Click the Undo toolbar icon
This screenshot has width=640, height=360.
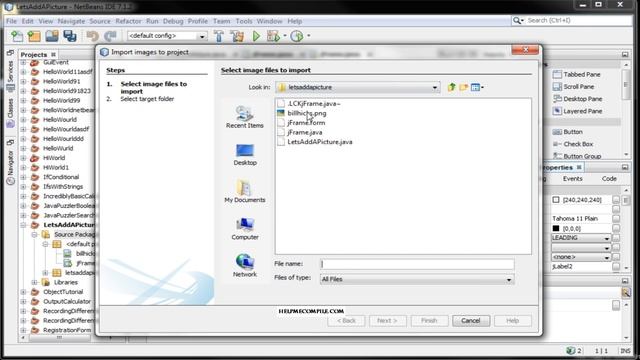93,36
